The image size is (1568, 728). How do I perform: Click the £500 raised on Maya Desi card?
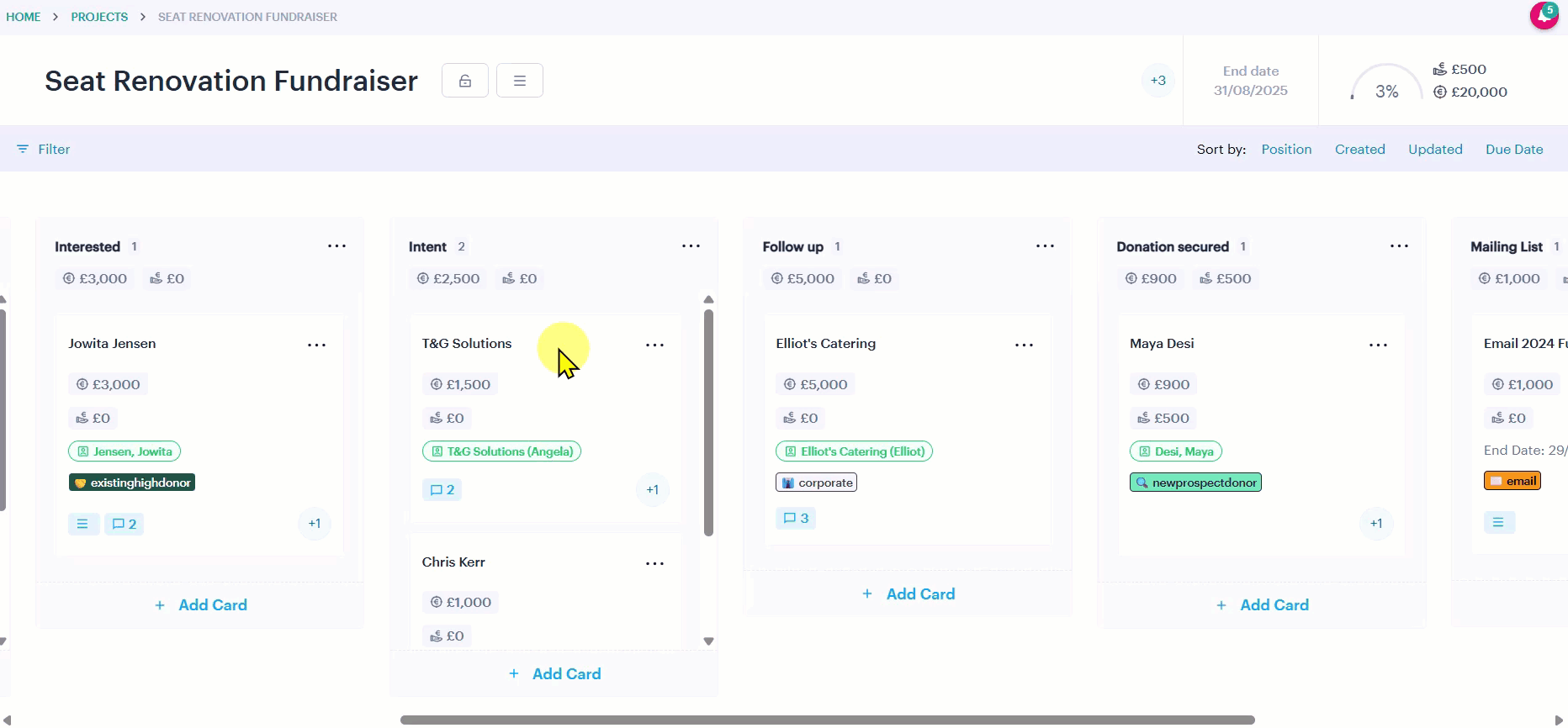(1163, 418)
